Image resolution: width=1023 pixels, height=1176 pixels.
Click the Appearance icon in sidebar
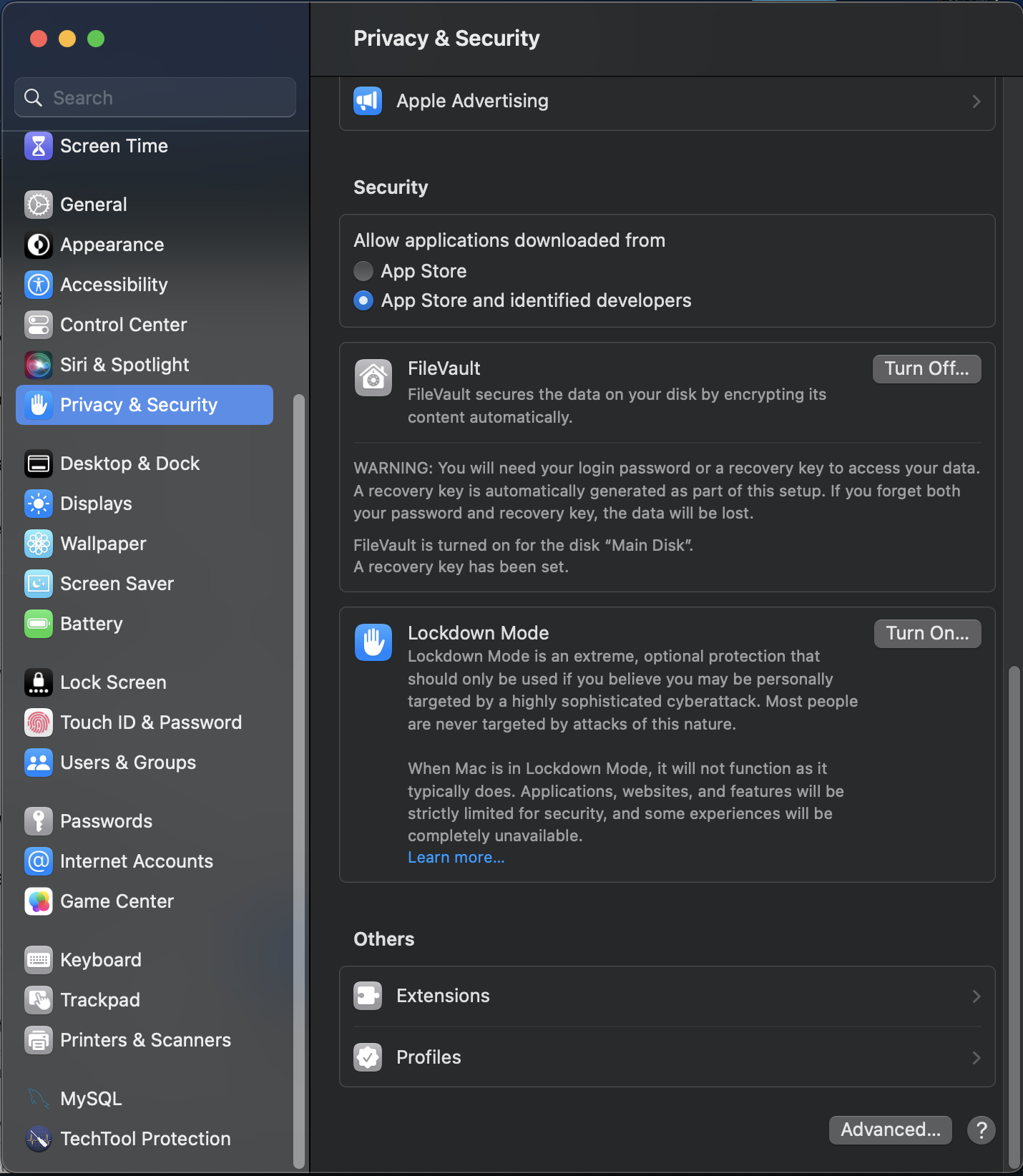point(39,245)
